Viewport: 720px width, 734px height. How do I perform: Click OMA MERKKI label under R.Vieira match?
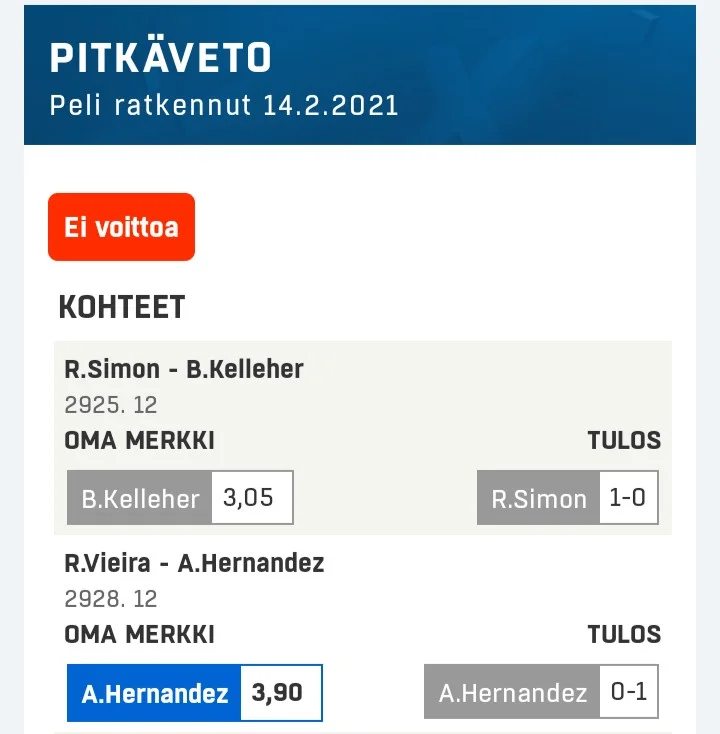[x=139, y=634]
